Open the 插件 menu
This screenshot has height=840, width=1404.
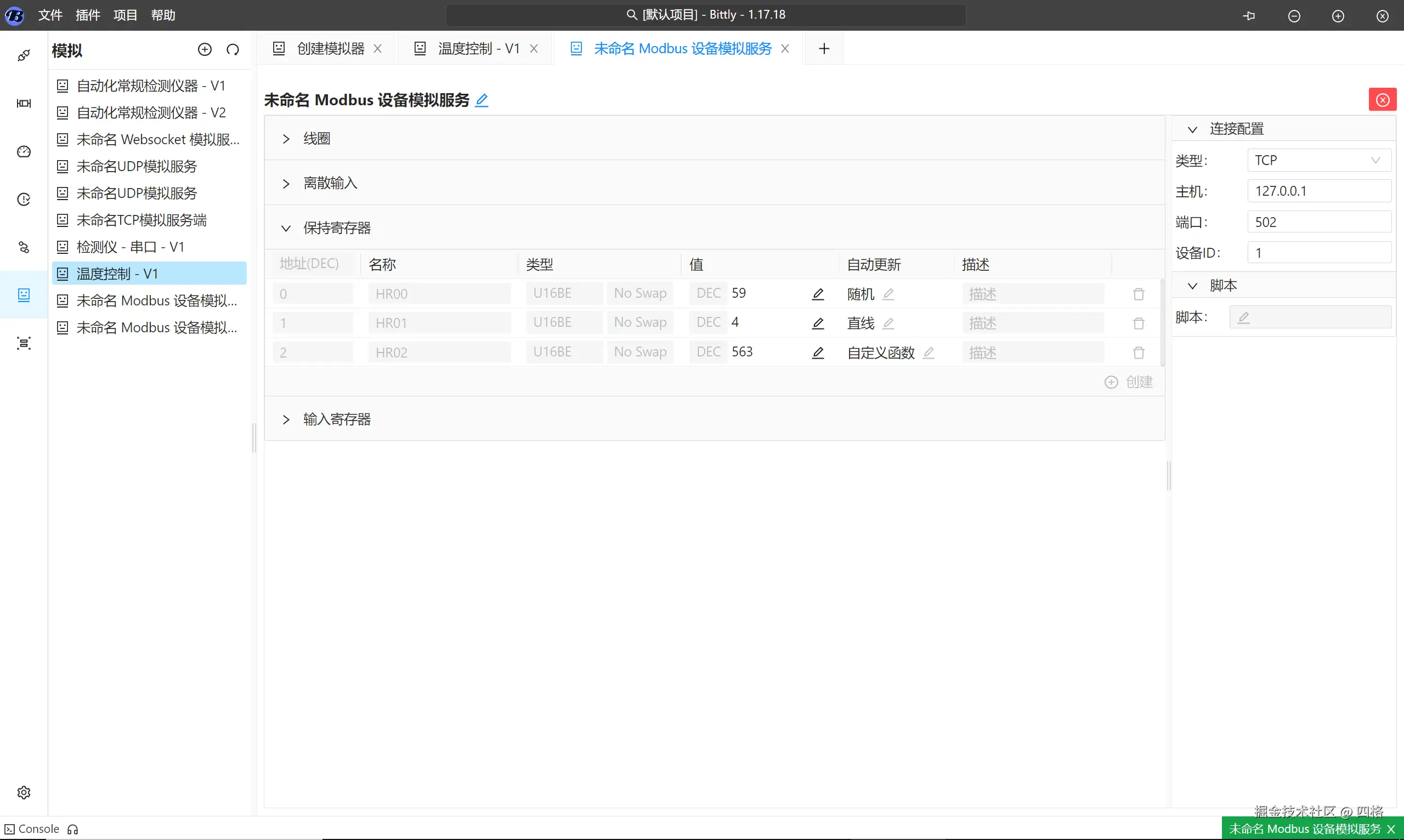pos(88,15)
